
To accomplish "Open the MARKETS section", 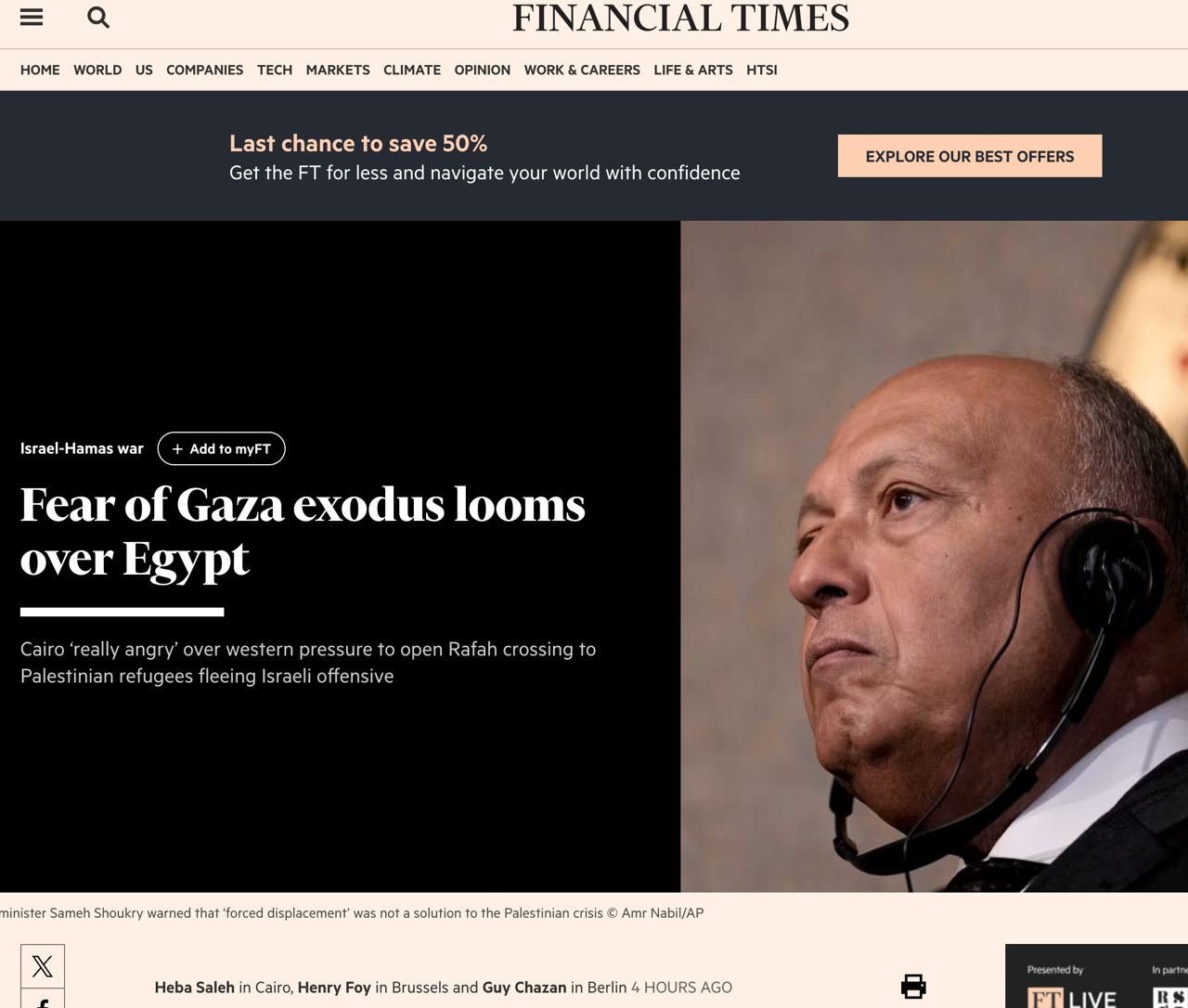I will (x=338, y=70).
